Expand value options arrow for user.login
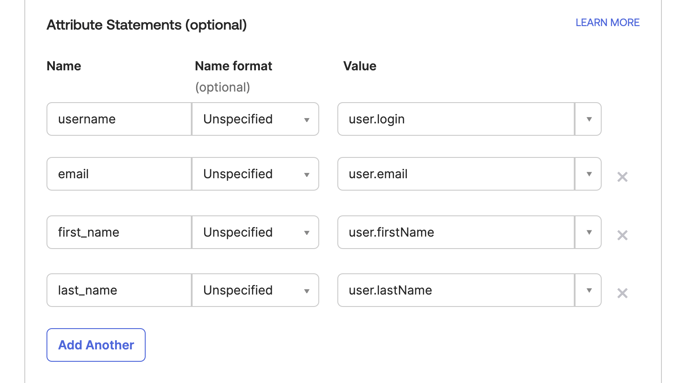Screen dimensions: 688x383 588,119
